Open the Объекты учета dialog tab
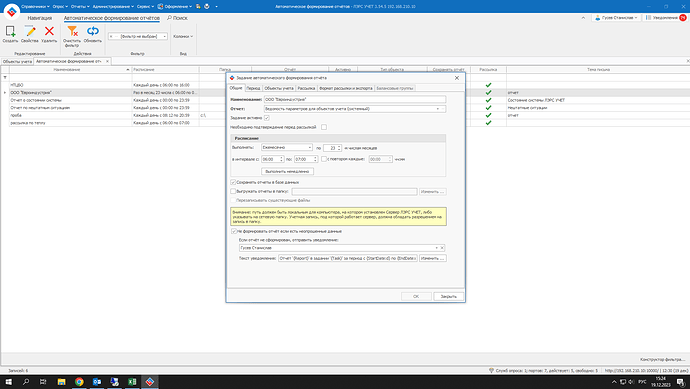 [x=279, y=88]
